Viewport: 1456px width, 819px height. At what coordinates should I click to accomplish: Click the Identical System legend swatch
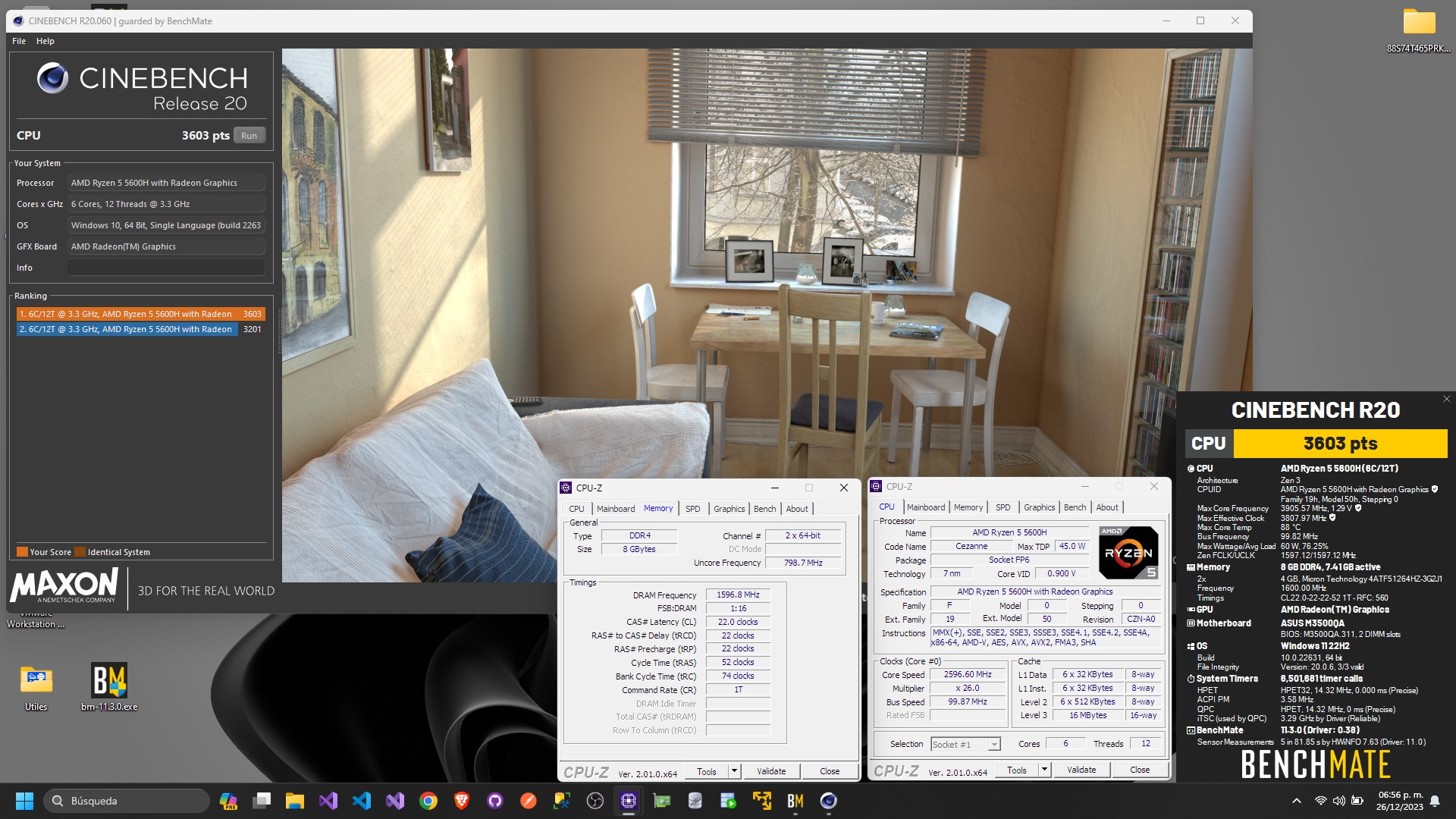80,552
